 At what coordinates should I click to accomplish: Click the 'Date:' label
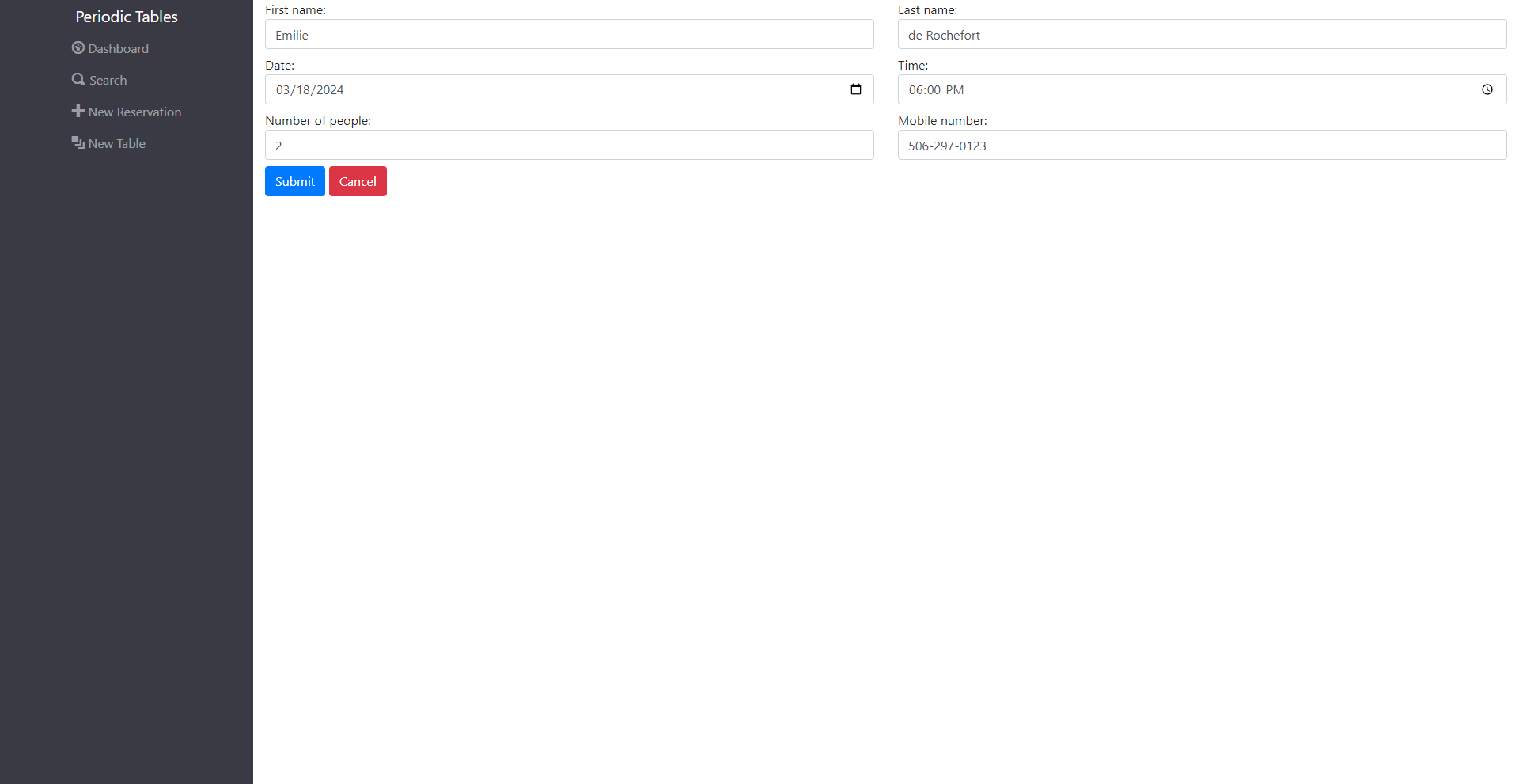point(279,66)
